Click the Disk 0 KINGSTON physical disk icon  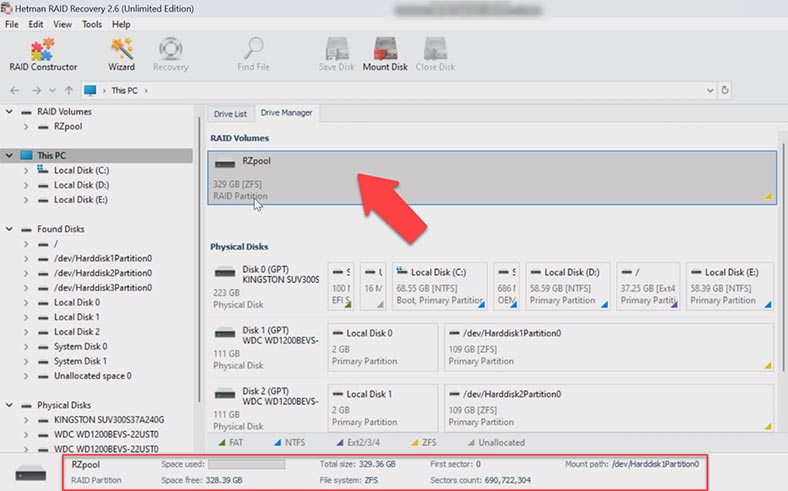tap(225, 273)
